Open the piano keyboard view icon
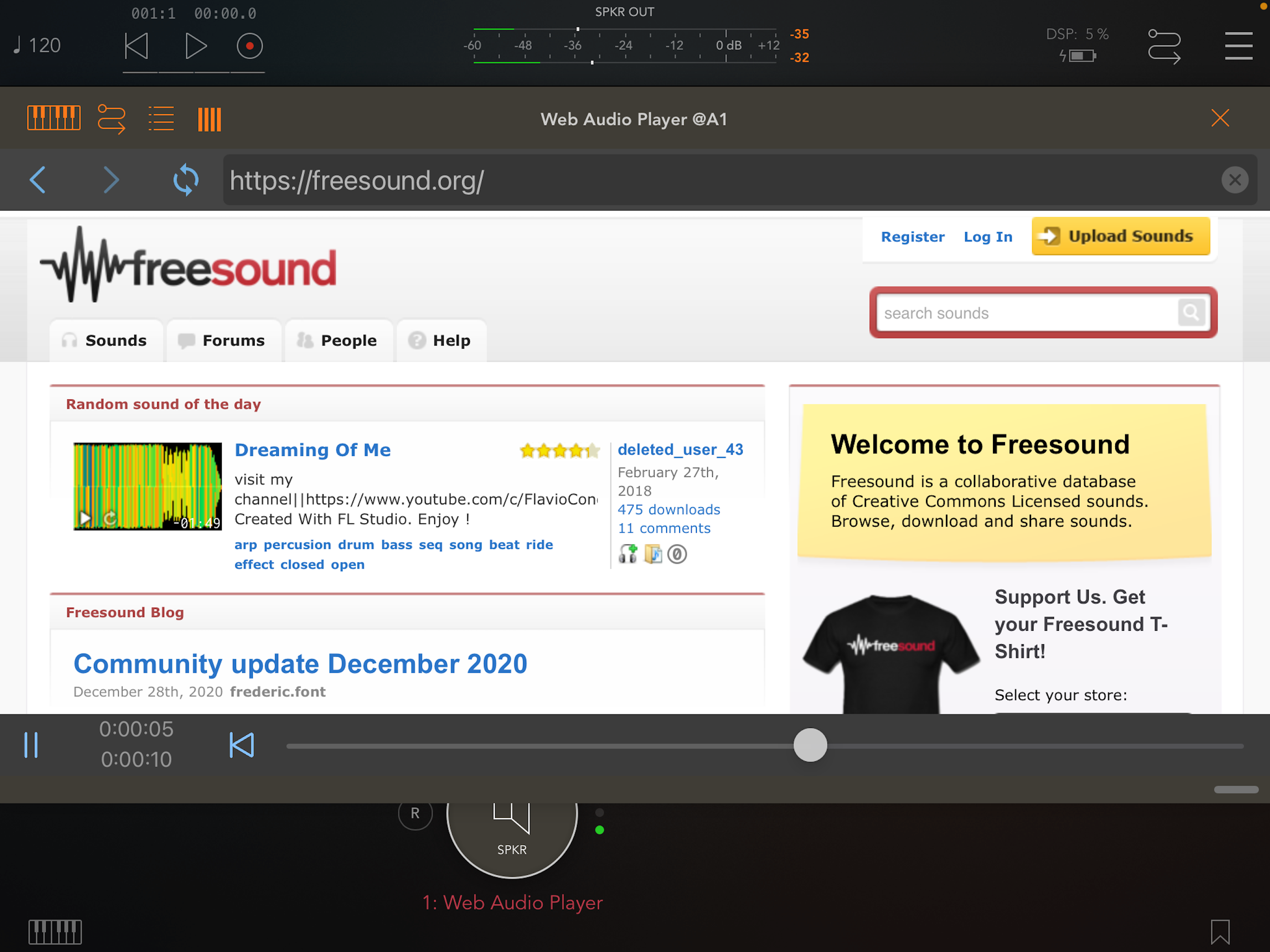 pyautogui.click(x=54, y=118)
